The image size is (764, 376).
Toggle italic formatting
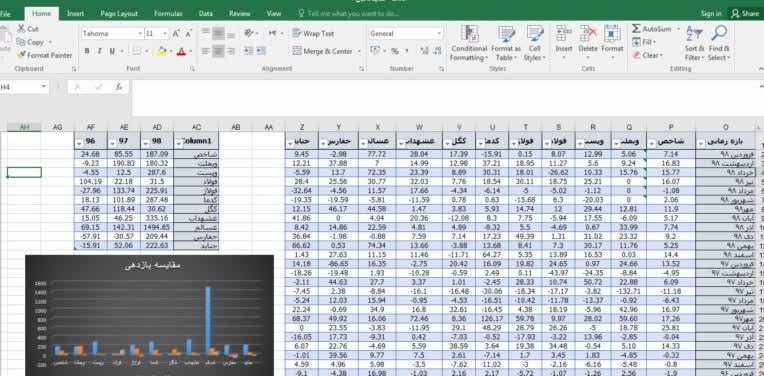[99, 51]
